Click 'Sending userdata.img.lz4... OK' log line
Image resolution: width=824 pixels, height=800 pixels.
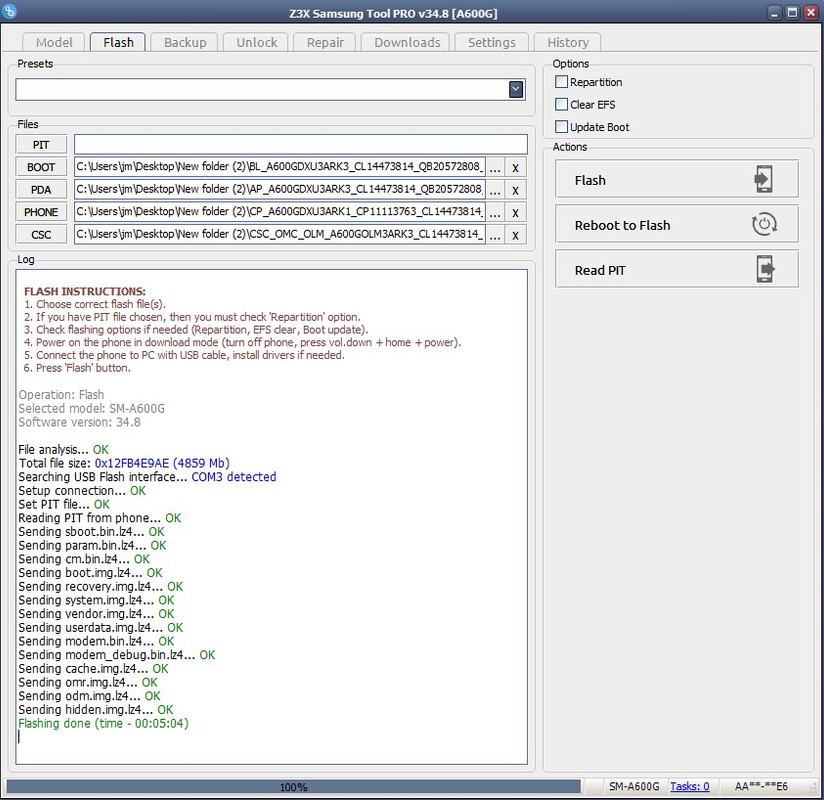101,627
